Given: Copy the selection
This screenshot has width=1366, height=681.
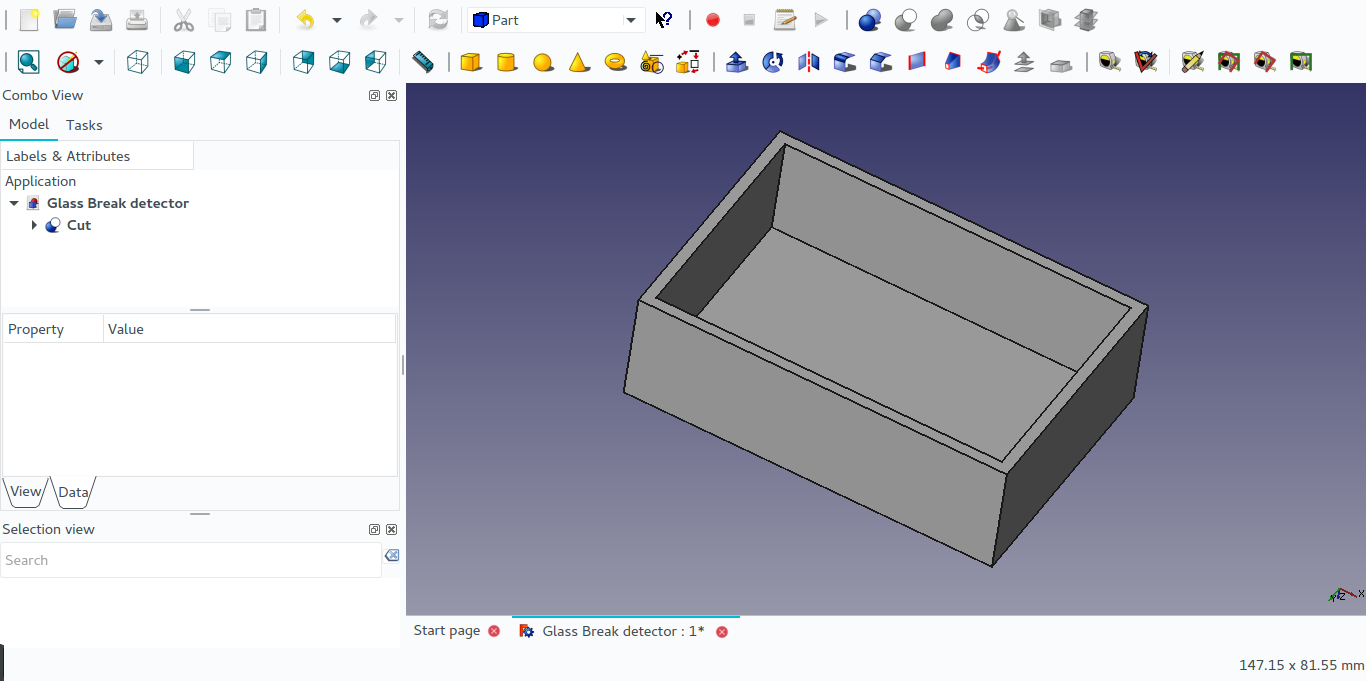Looking at the screenshot, I should (220, 20).
